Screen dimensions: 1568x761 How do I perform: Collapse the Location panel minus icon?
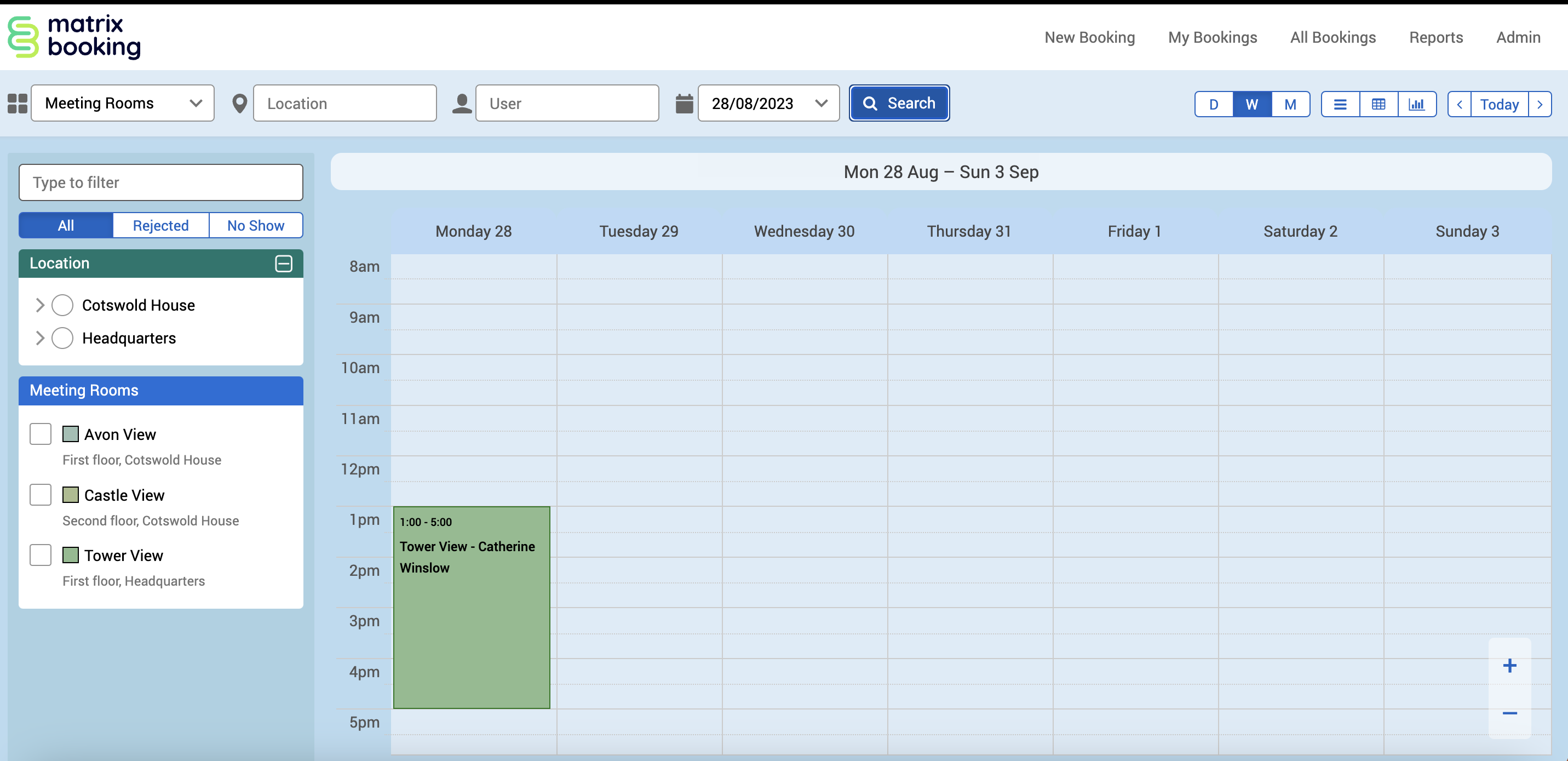coord(284,263)
